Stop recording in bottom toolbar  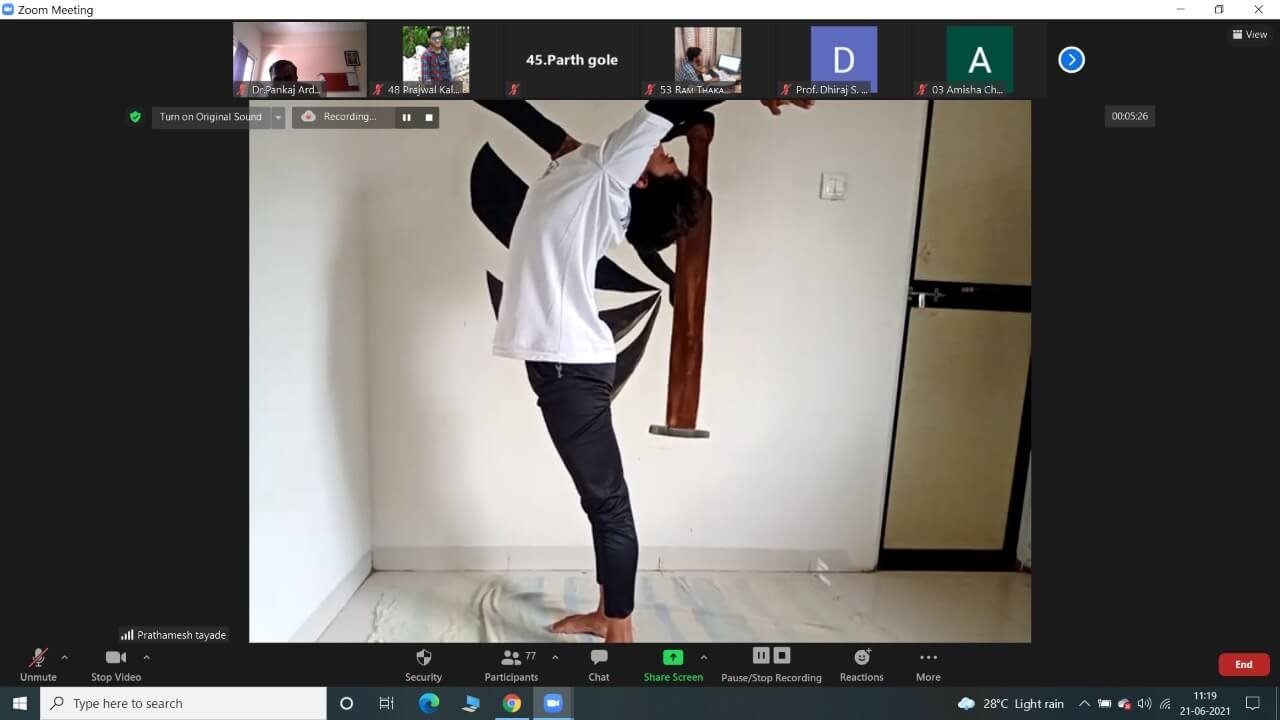tap(782, 656)
